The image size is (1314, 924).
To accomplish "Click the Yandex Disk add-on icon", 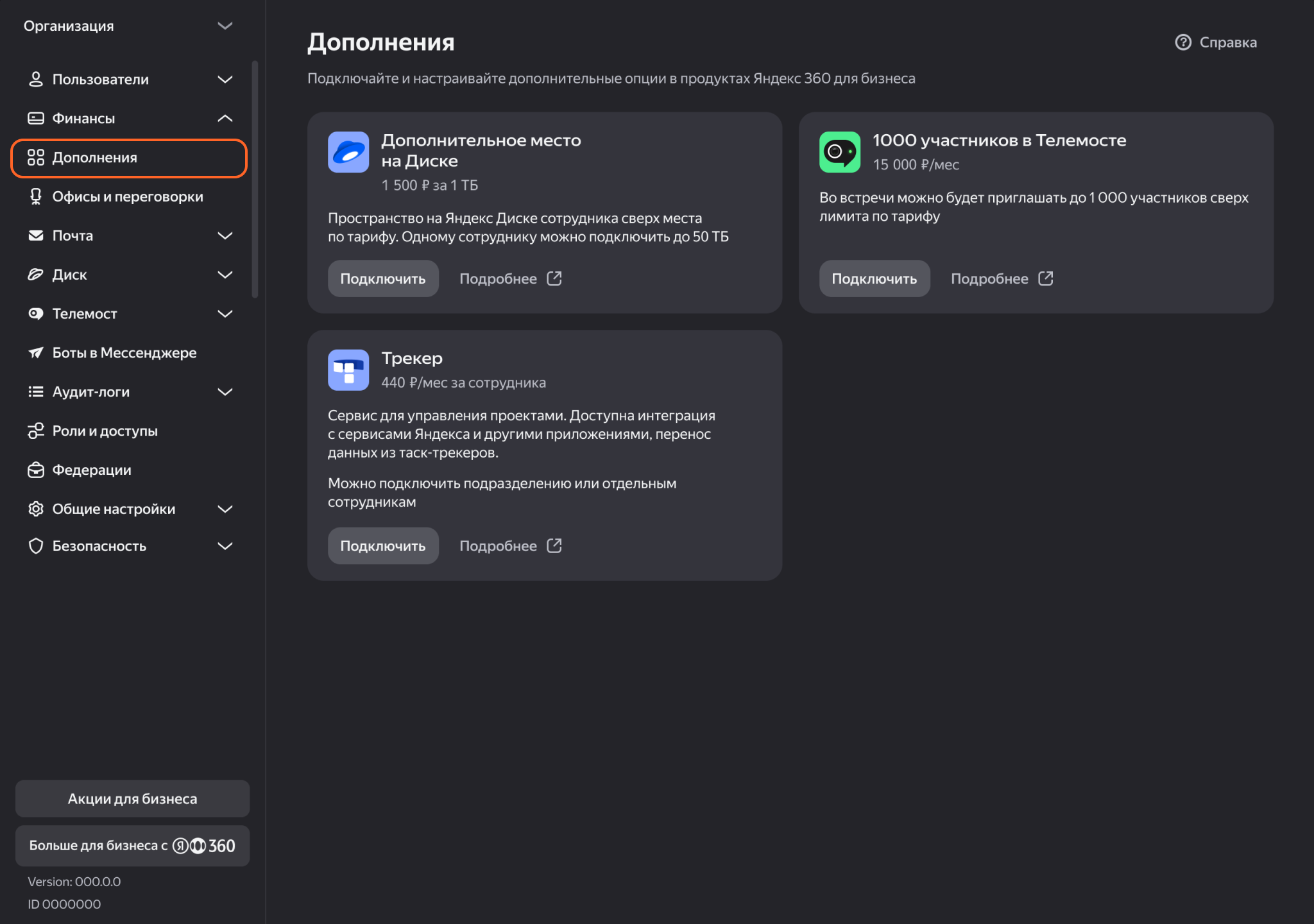I will [x=348, y=152].
